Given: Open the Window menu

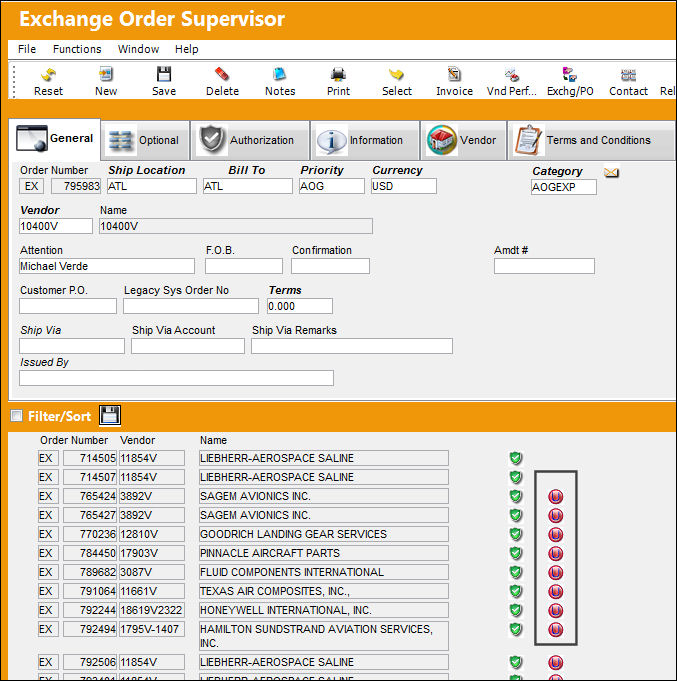Looking at the screenshot, I should (138, 49).
